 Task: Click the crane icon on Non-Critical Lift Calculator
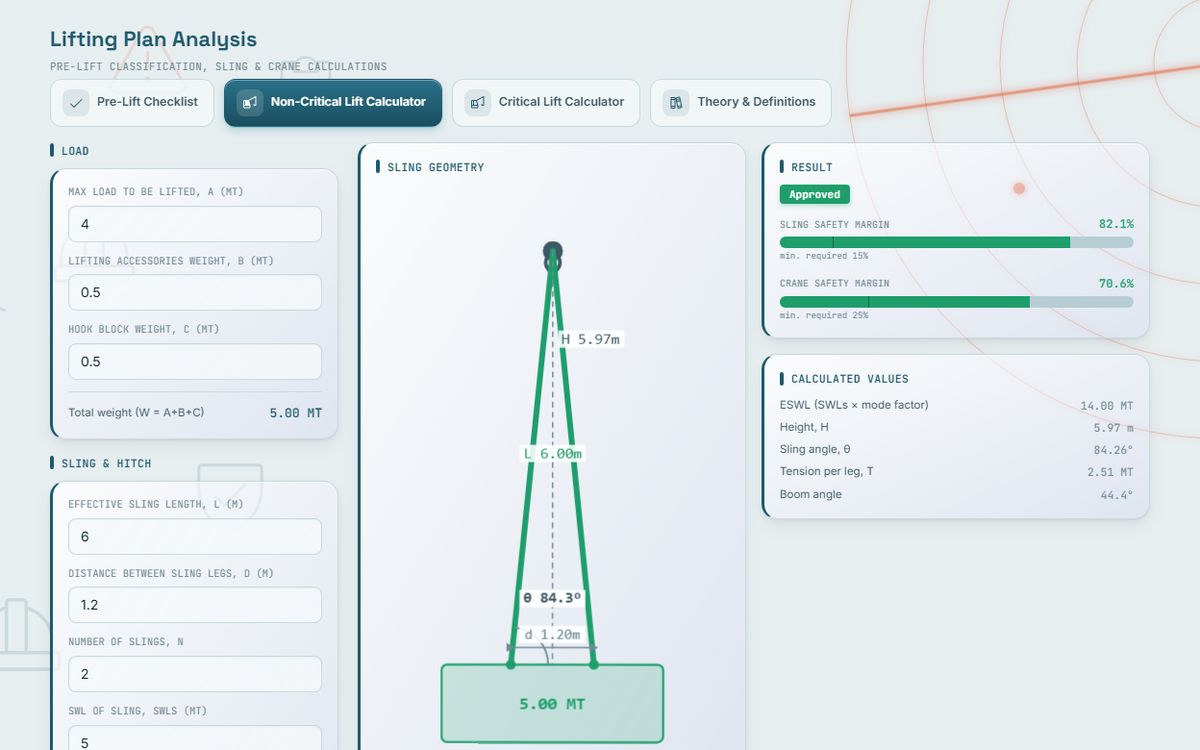click(x=250, y=103)
